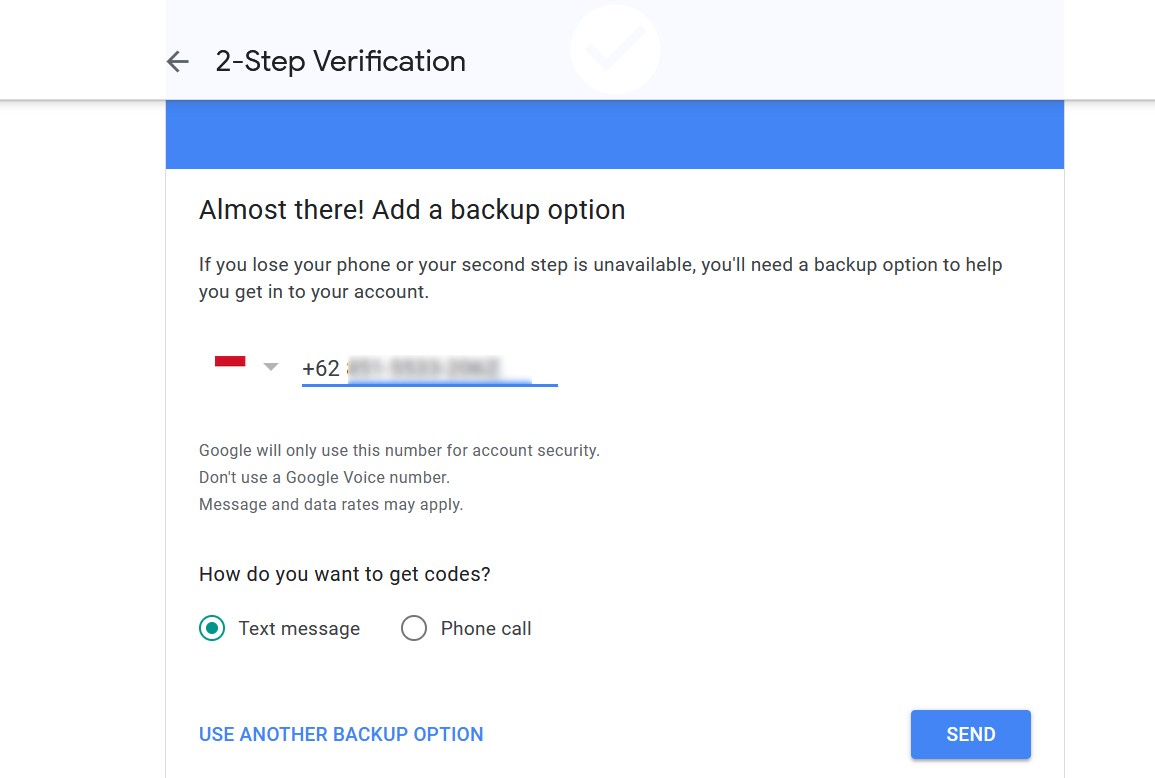1155x778 pixels.
Task: Focus the blurred phone number field
Action: pos(440,368)
